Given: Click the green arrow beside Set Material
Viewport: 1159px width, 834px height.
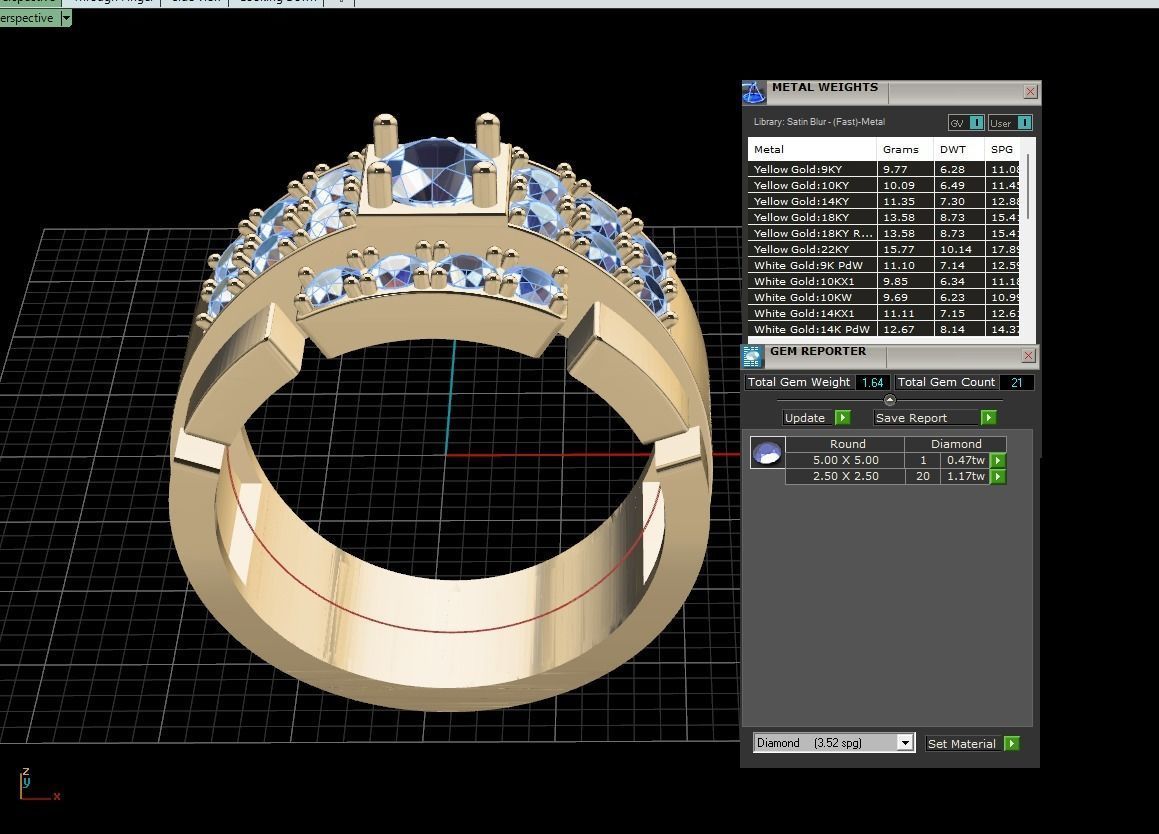Looking at the screenshot, I should pyautogui.click(x=1012, y=743).
